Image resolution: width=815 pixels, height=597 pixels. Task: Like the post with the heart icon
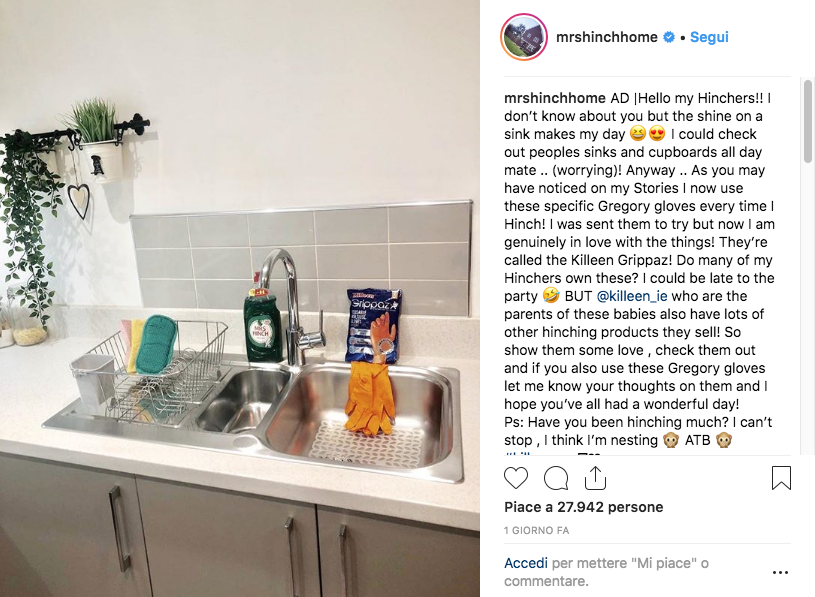[x=516, y=478]
